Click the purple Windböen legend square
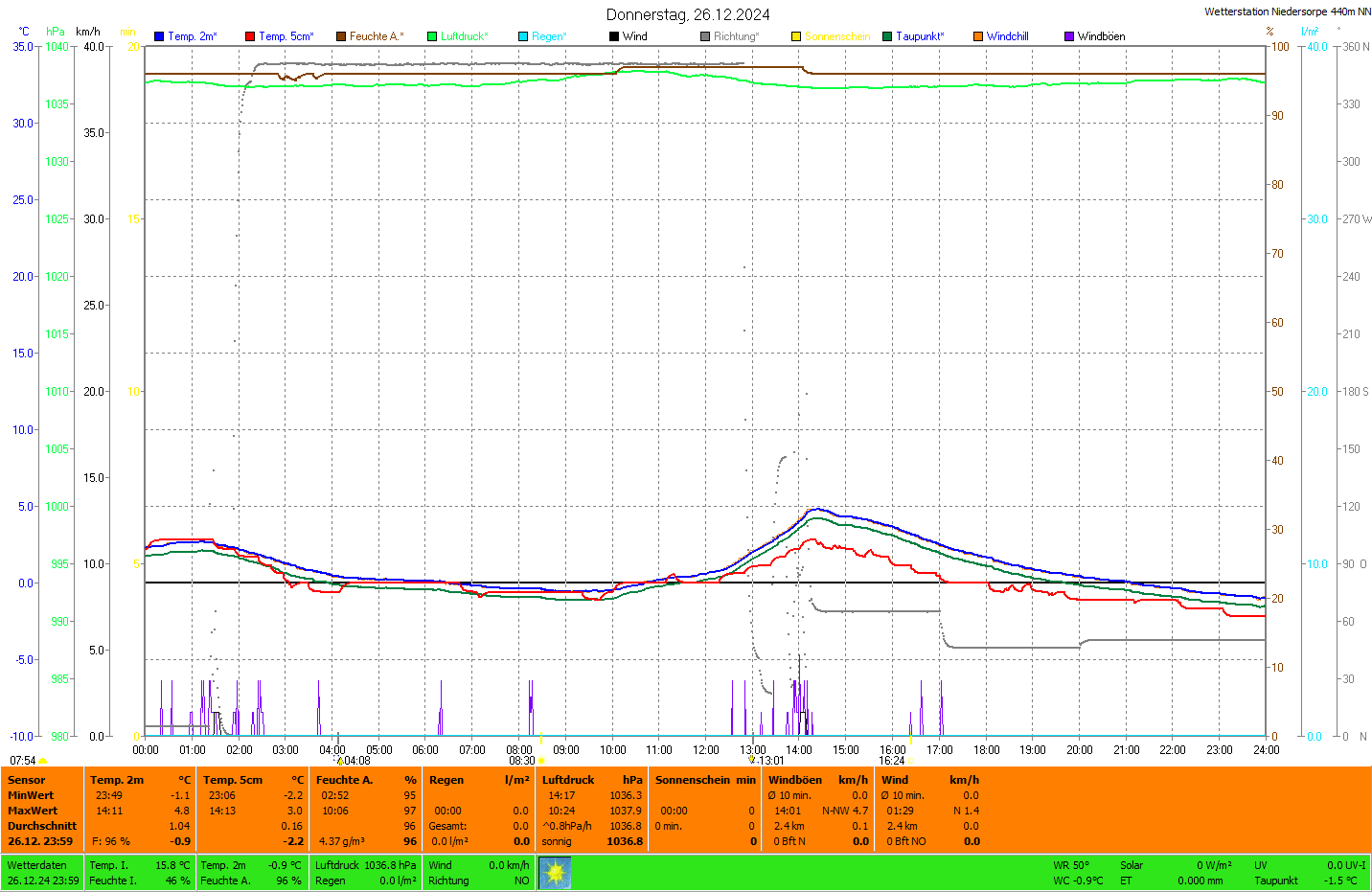Screen dimensions: 1372x892 (x=1069, y=36)
